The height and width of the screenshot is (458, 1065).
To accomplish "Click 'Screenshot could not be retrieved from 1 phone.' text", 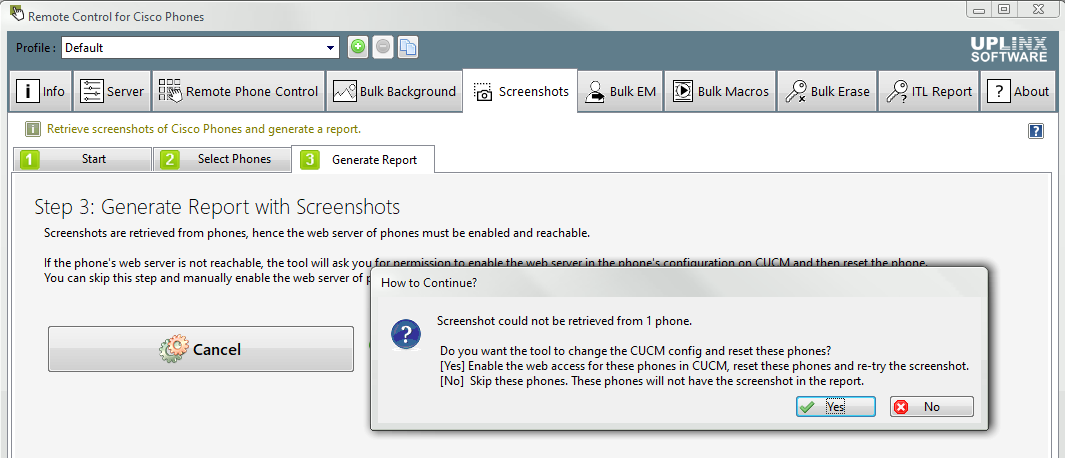I will click(x=564, y=321).
